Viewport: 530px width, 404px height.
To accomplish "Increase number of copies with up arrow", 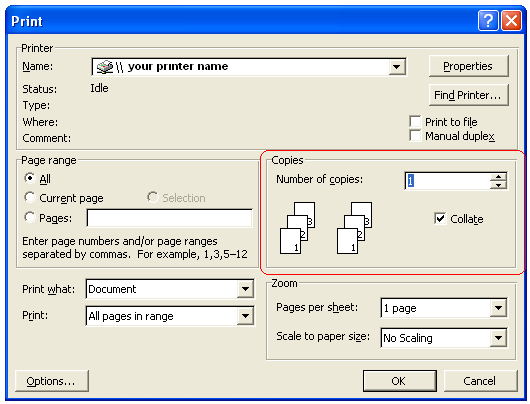I will coord(498,177).
